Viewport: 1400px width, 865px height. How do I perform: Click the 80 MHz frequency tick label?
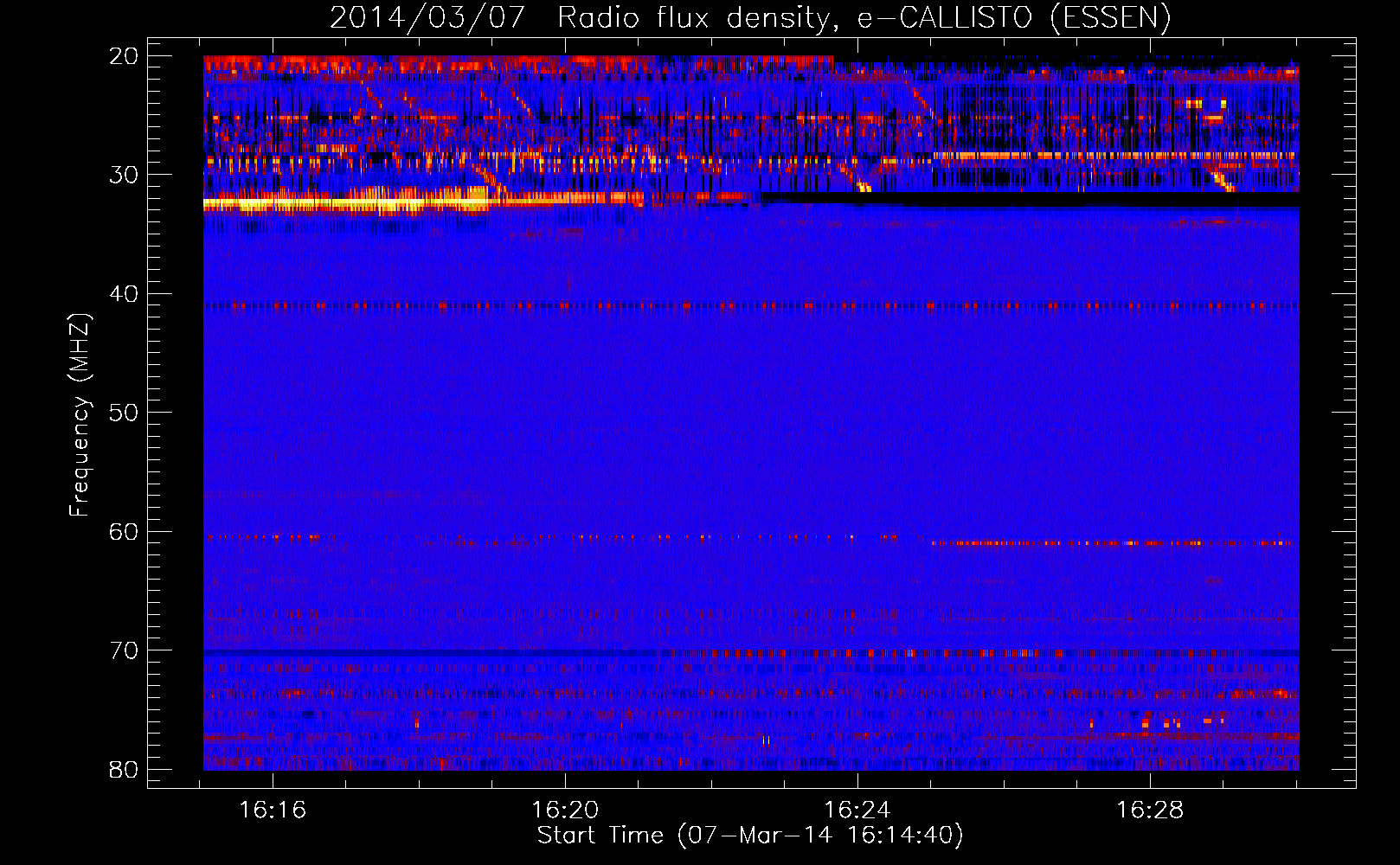[124, 770]
